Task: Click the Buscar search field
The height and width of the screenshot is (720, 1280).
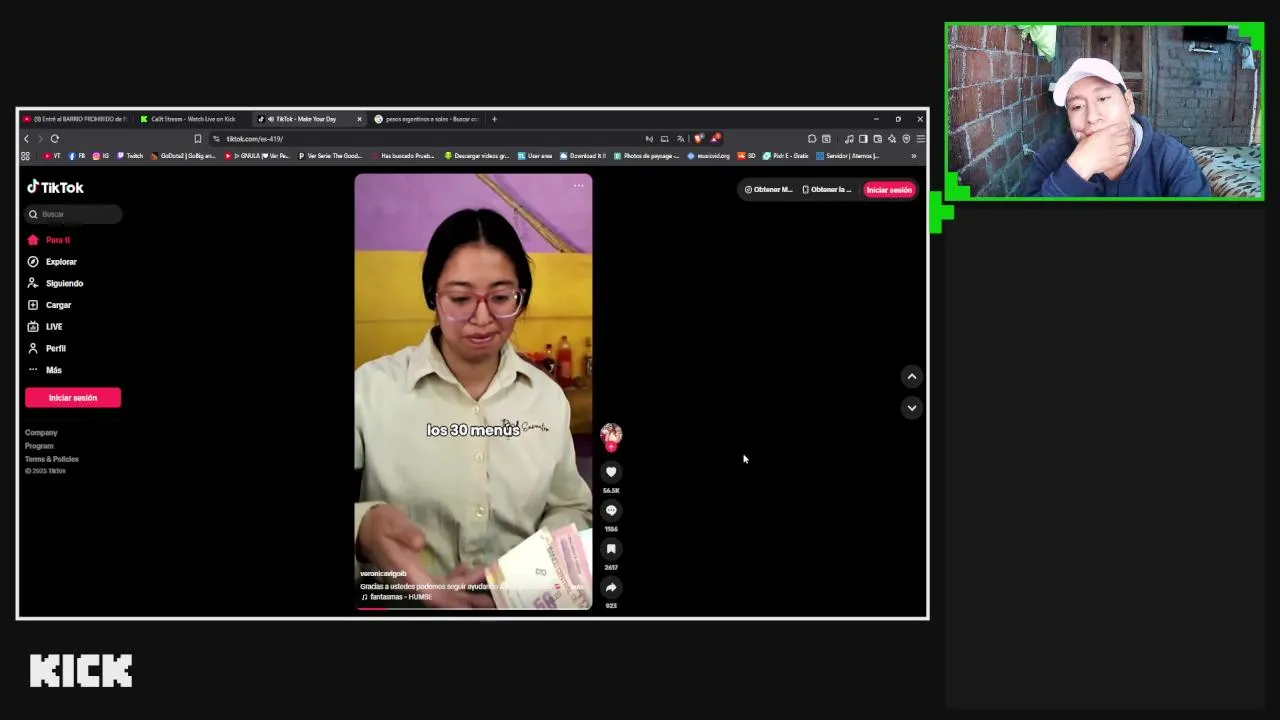Action: tap(73, 214)
